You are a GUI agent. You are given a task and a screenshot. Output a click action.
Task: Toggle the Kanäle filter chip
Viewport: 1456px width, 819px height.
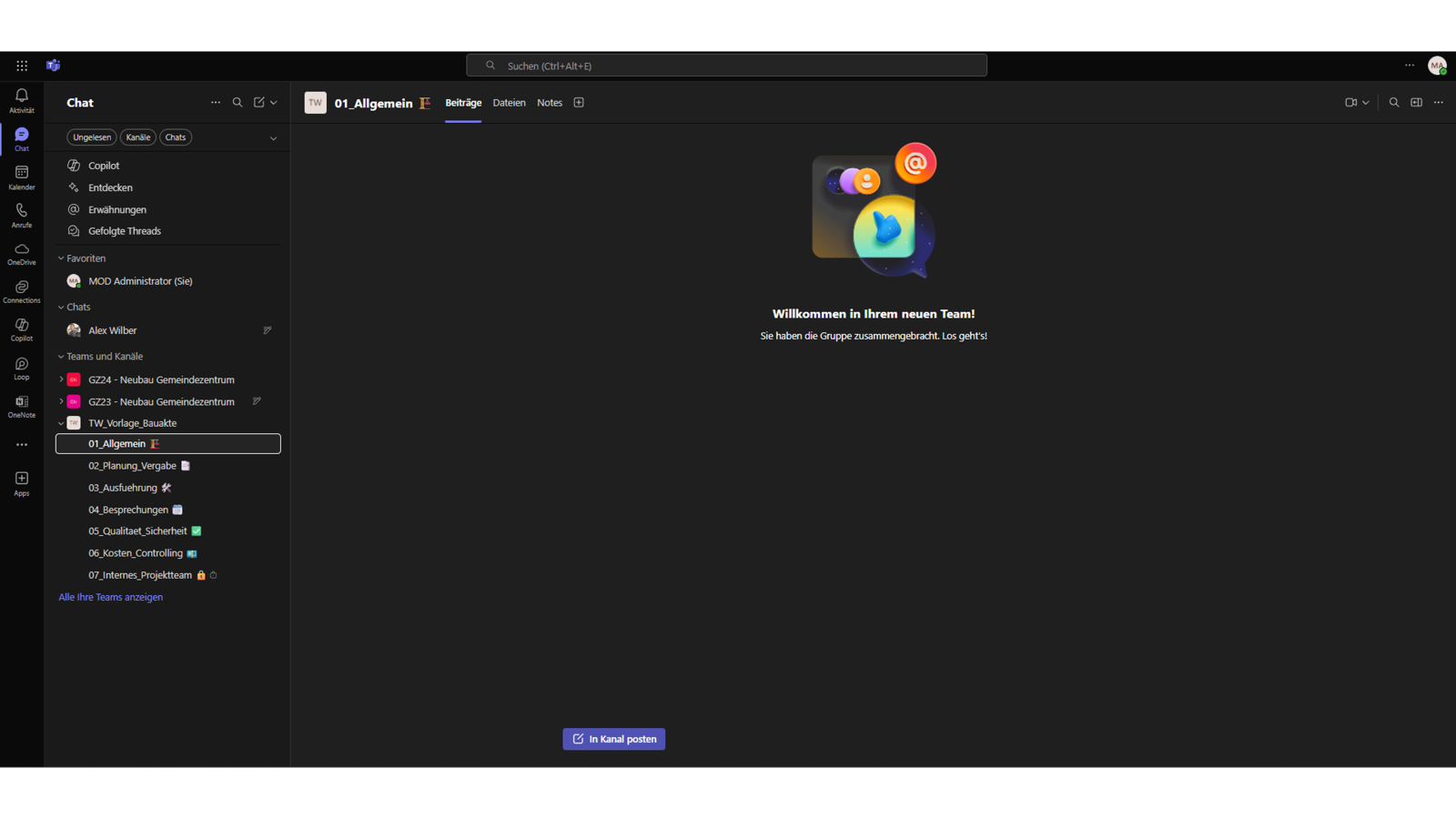138,137
